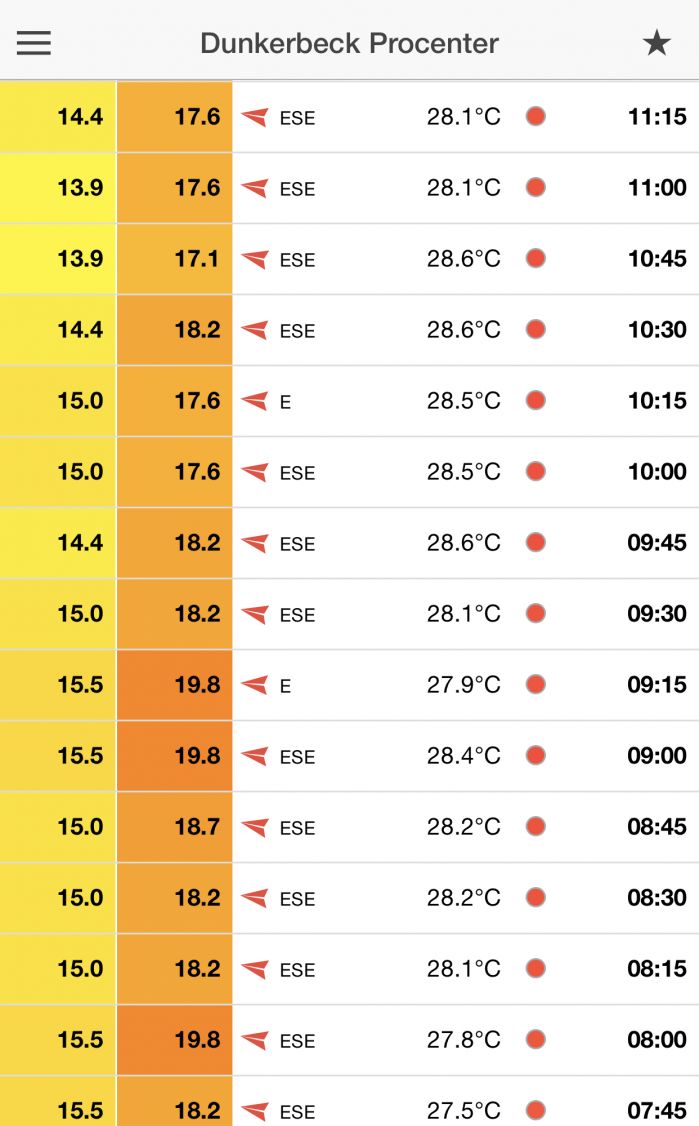Click the 27.5°C temperature at 07:45
This screenshot has height=1126, width=699.
pyautogui.click(x=463, y=1111)
